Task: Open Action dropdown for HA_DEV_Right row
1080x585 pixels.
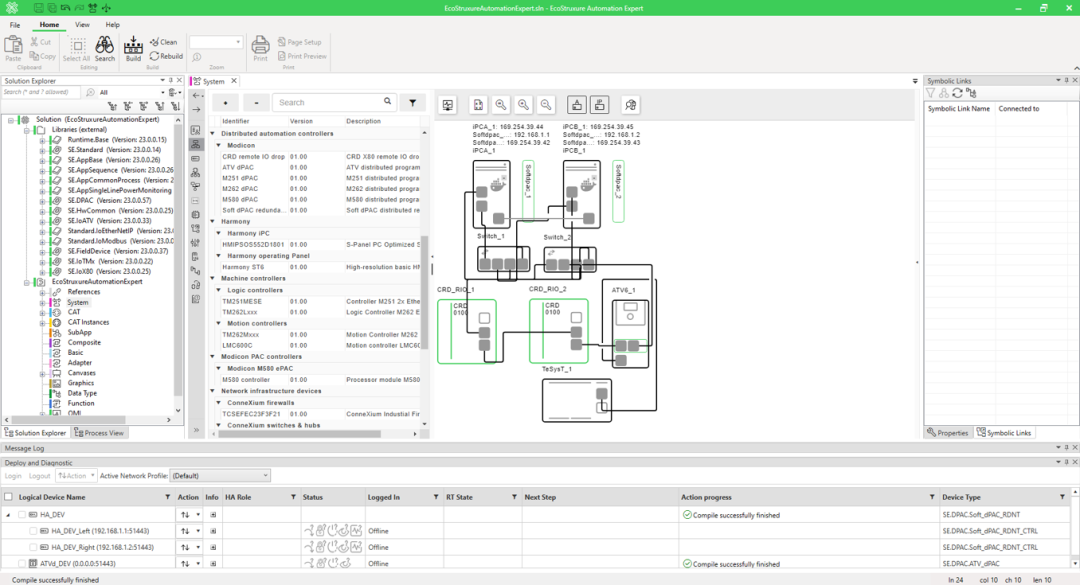Action: pos(198,548)
